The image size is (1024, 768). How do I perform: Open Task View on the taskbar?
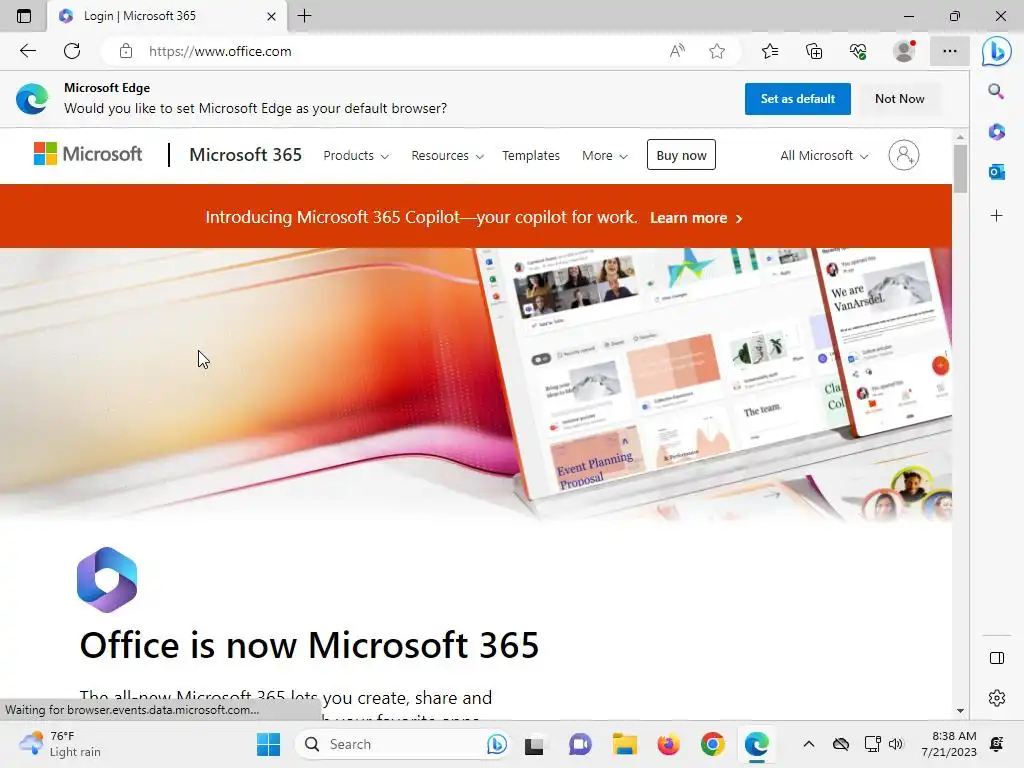(534, 744)
